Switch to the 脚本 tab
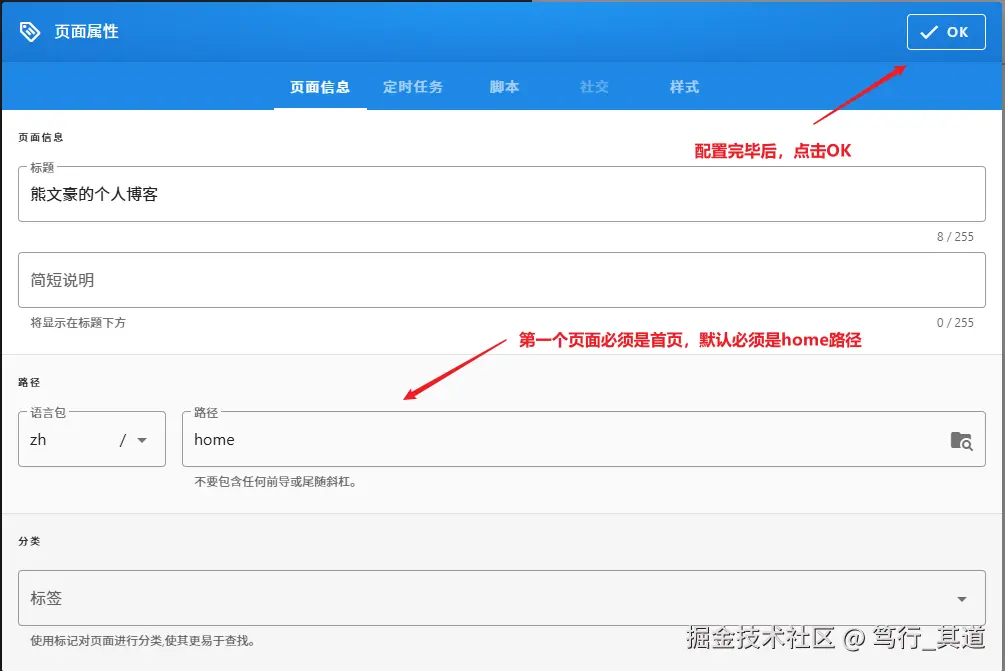1005x671 pixels. coord(504,86)
